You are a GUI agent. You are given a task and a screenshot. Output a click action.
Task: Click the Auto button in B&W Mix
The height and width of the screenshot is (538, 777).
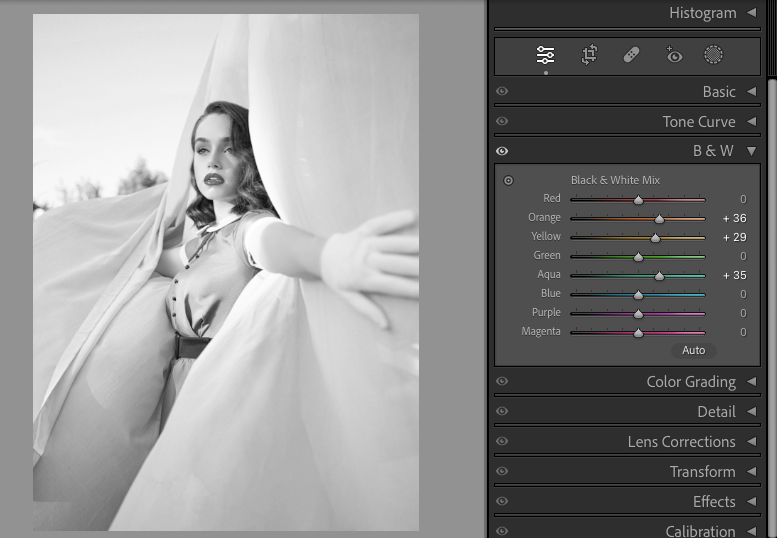click(693, 350)
